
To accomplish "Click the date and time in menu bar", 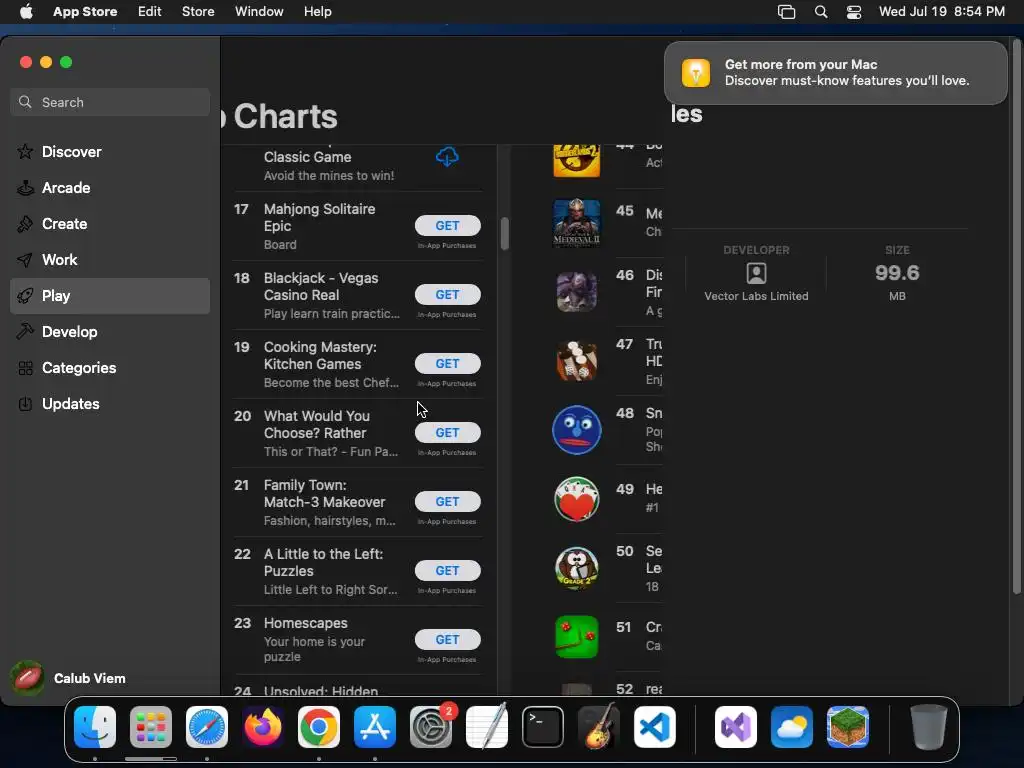I will click(942, 11).
